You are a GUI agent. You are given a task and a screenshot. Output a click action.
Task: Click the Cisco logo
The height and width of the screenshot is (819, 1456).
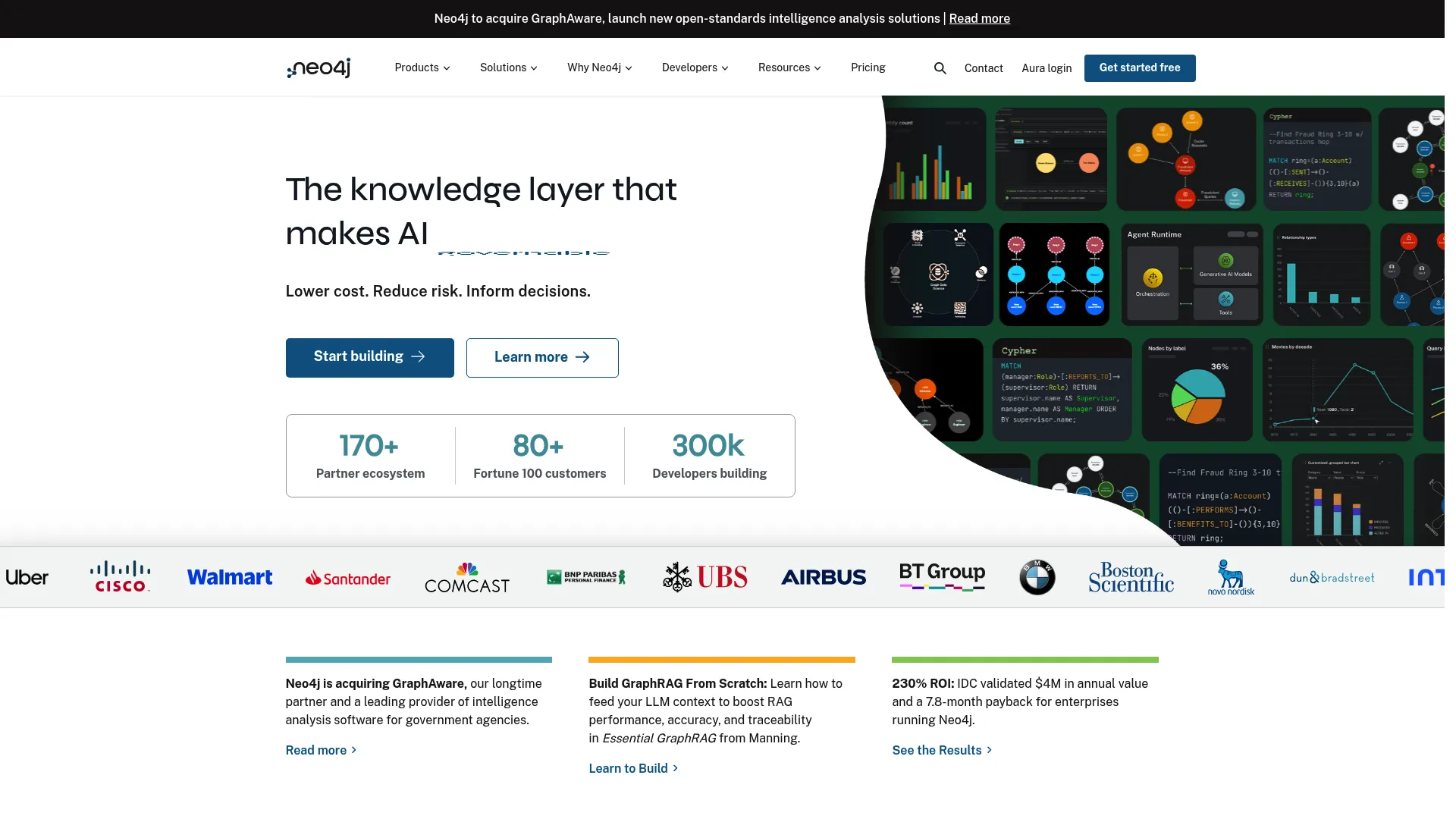(120, 577)
